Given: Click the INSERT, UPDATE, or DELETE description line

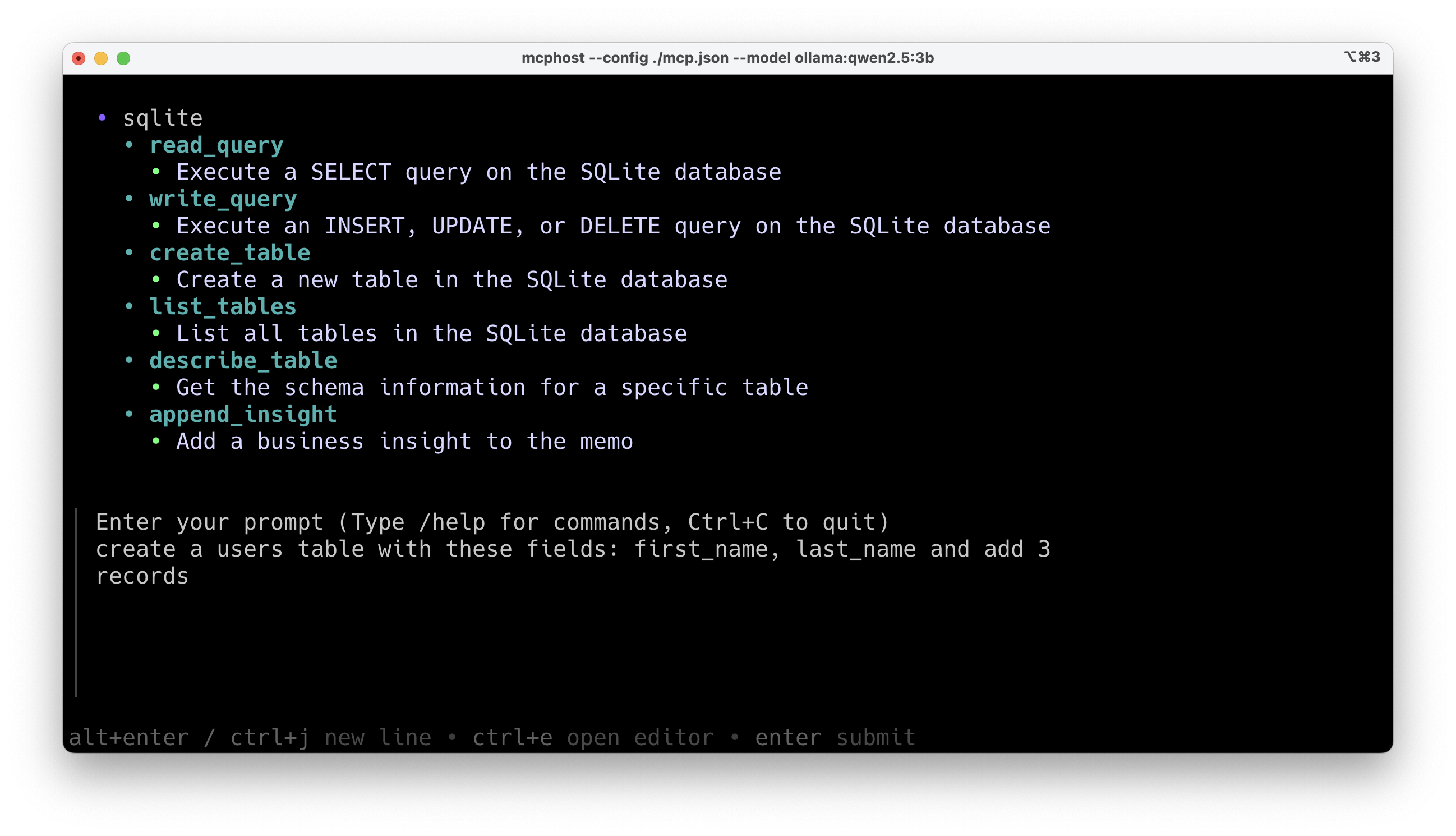Looking at the screenshot, I should pos(613,226).
